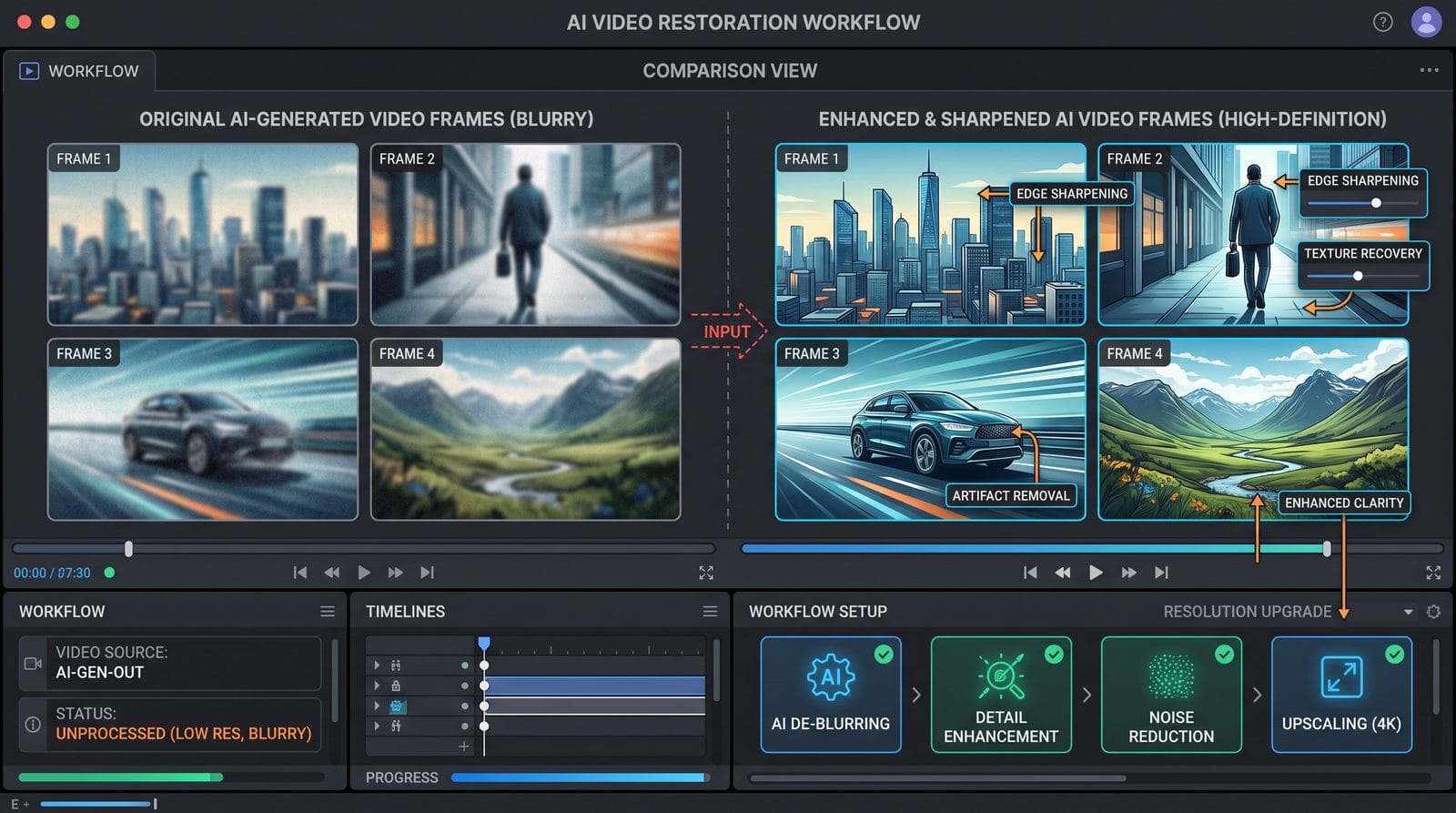
Task: Click the blue timeline playhead marker
Action: [x=484, y=645]
